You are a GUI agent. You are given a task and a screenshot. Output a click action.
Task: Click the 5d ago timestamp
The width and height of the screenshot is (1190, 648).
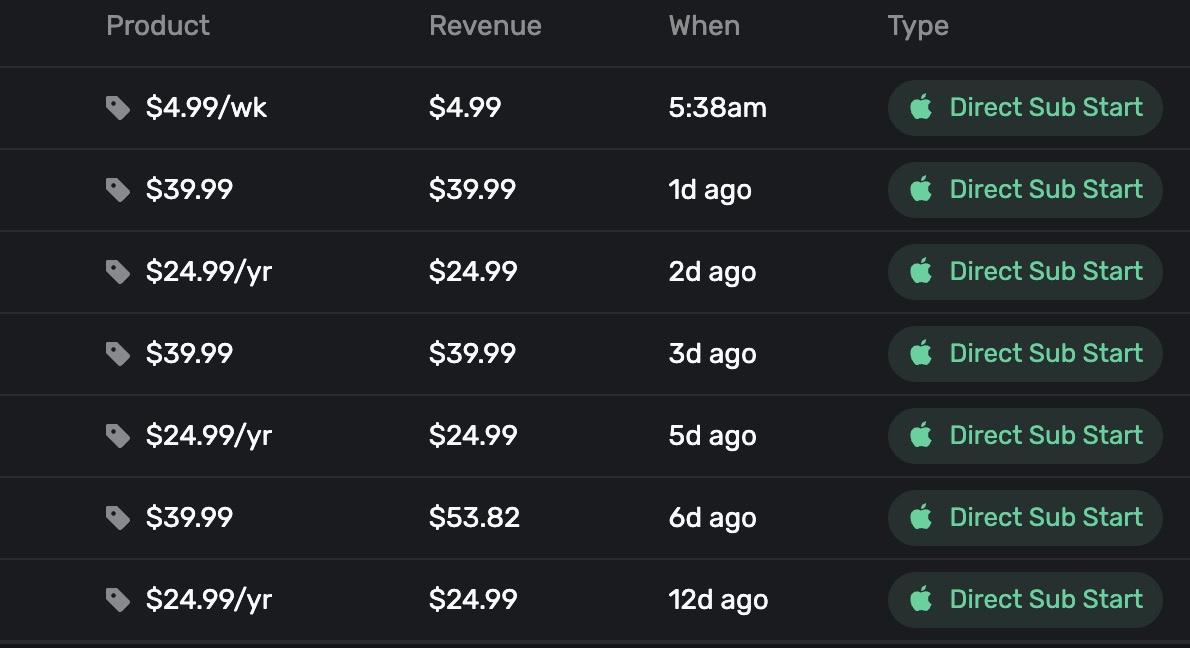click(712, 436)
